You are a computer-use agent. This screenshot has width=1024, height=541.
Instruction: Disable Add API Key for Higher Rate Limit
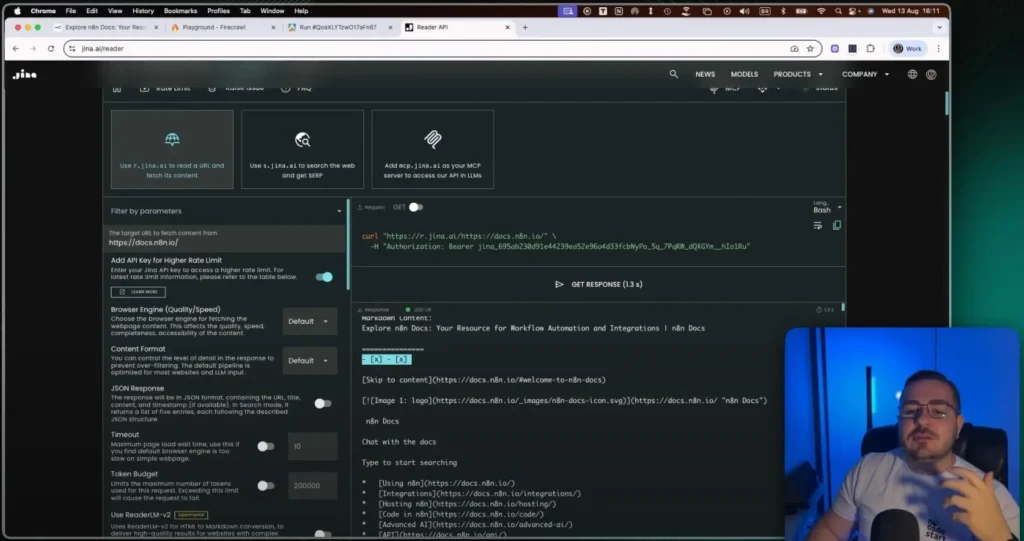coord(324,277)
